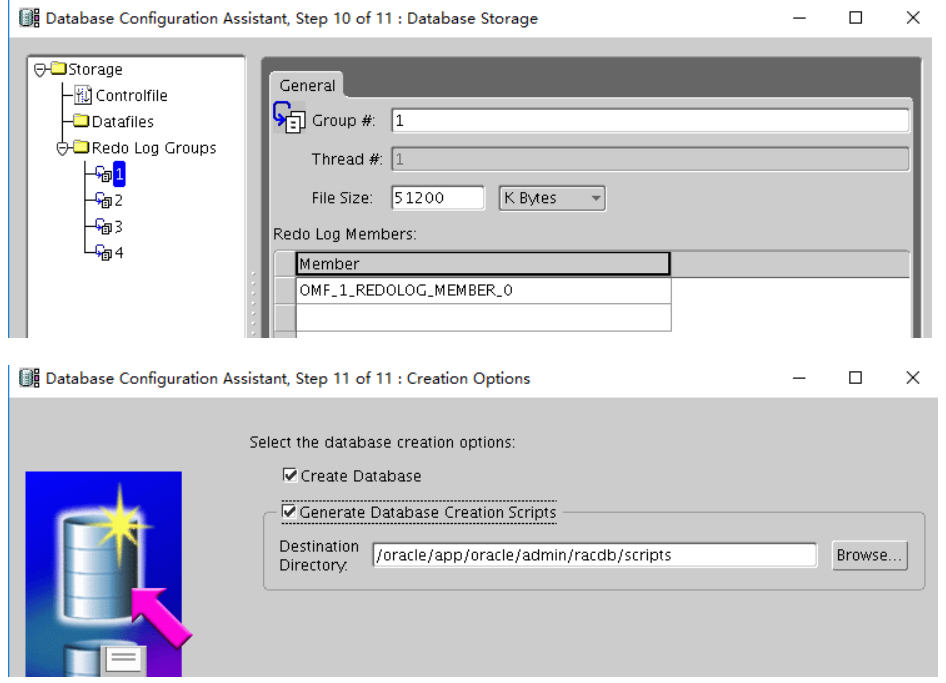Click the Datafiles folder icon
The image size is (946, 683).
81,121
